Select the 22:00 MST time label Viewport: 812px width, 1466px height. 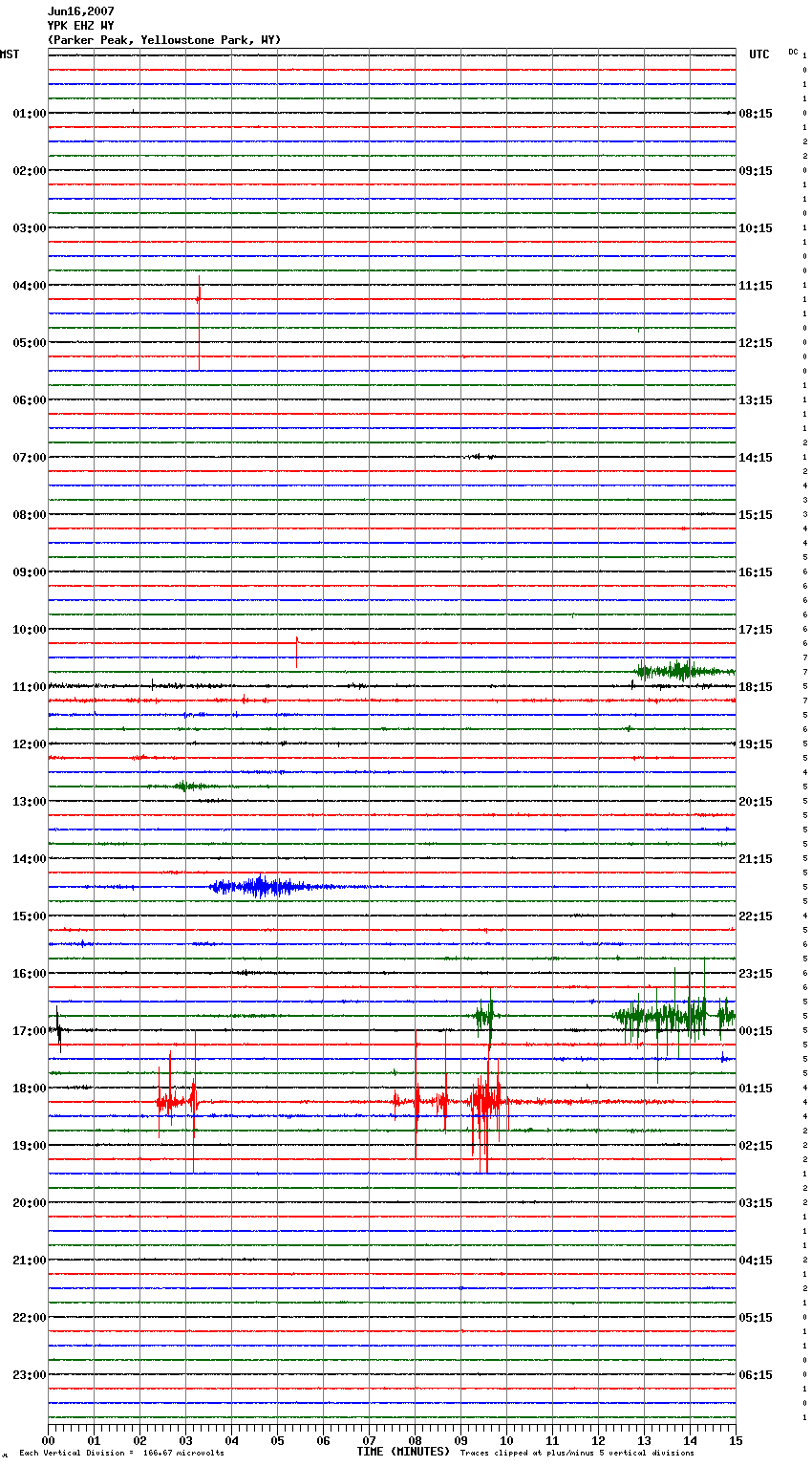point(30,1318)
